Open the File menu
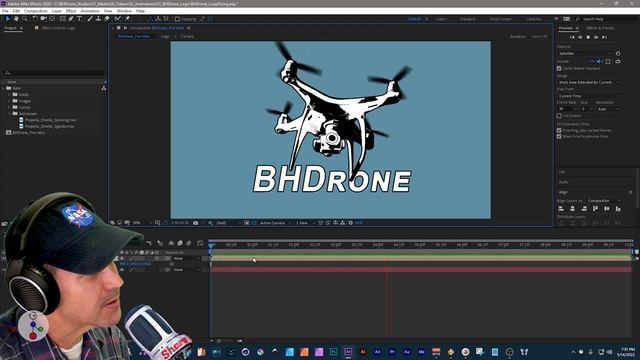640x360 pixels. pos(5,11)
